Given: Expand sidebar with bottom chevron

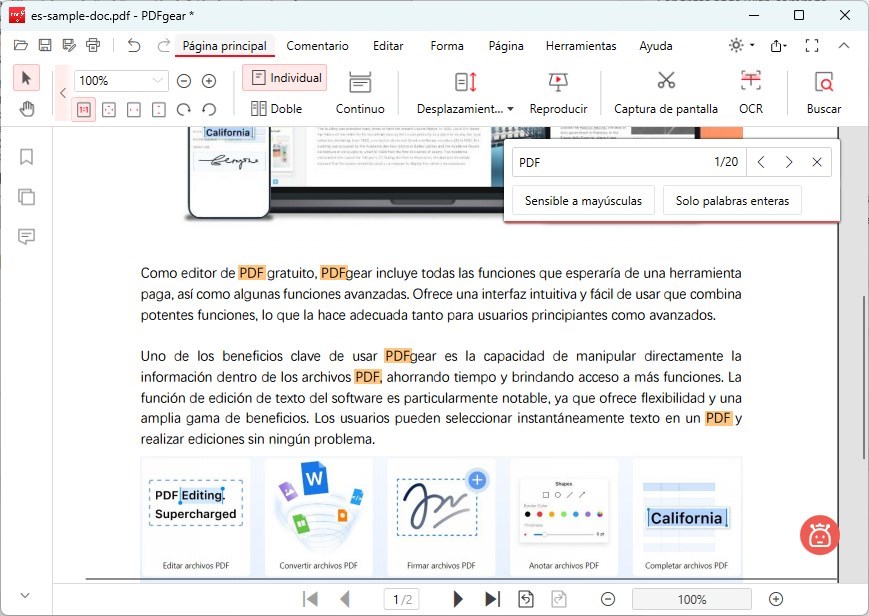Looking at the screenshot, I should click(x=25, y=595).
